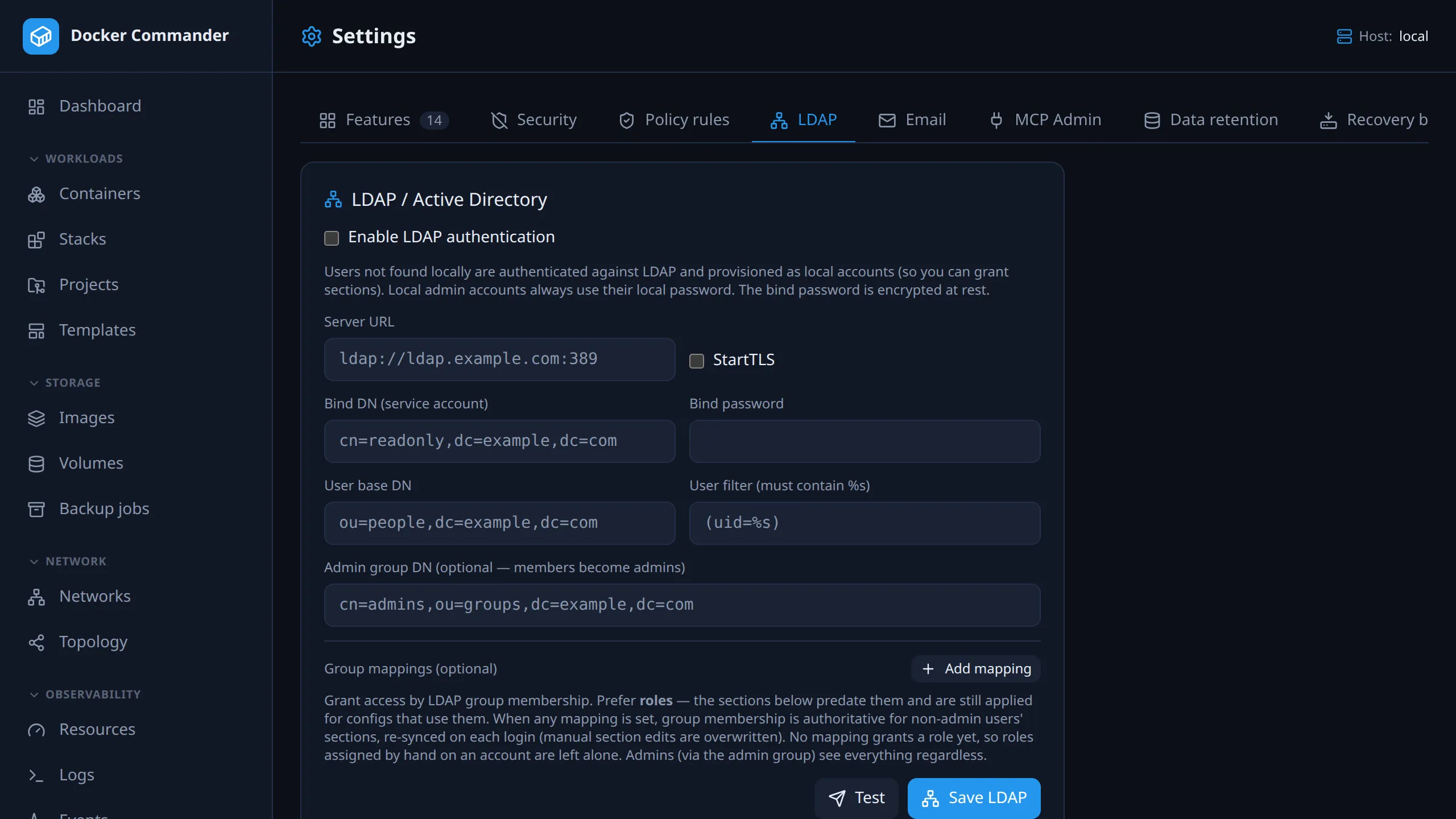Click the Test button
Screen dimensions: 1456x819
pos(857,798)
